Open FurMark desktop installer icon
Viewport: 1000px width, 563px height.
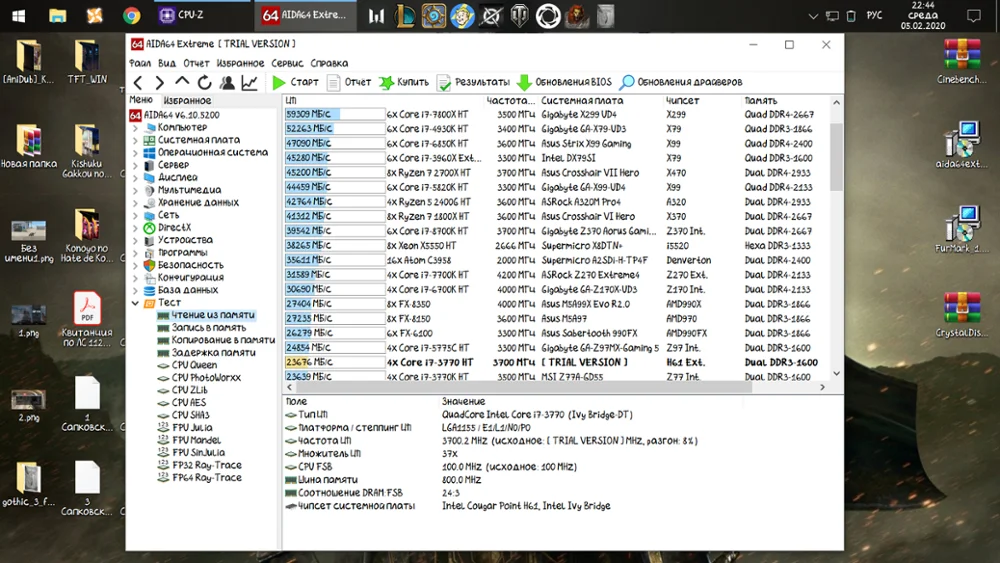[x=961, y=230]
